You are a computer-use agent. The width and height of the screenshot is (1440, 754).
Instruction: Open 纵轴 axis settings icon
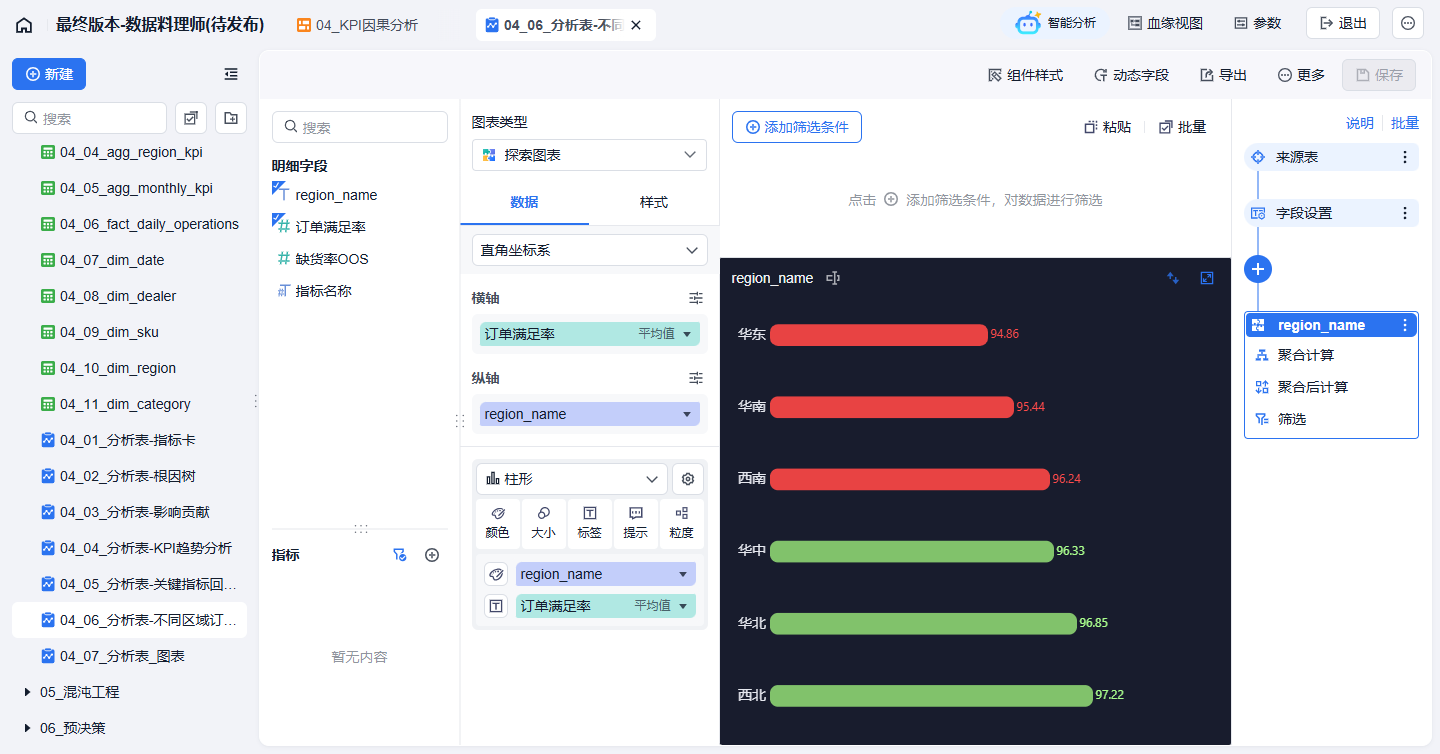point(696,378)
